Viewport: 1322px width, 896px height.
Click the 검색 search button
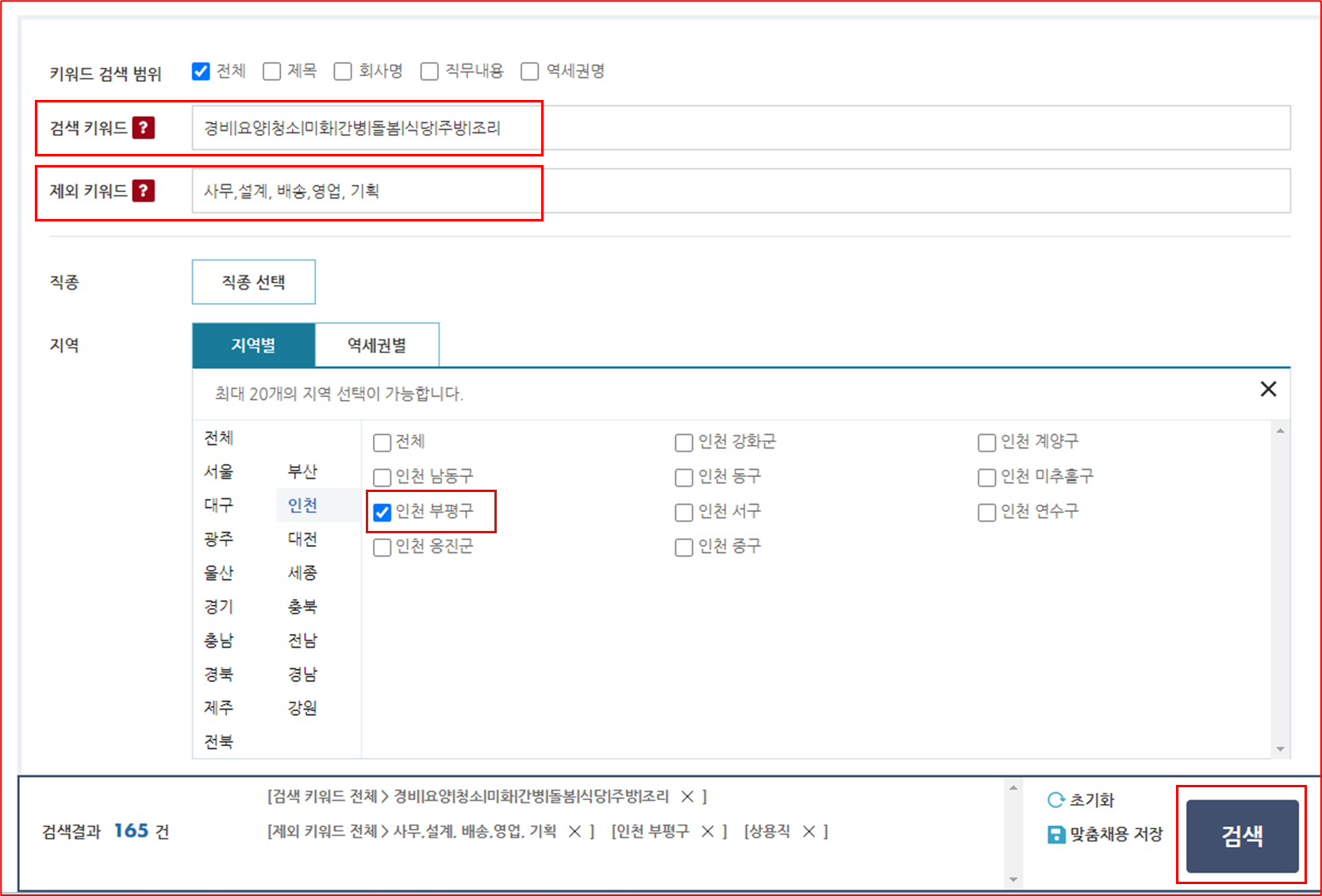1242,836
